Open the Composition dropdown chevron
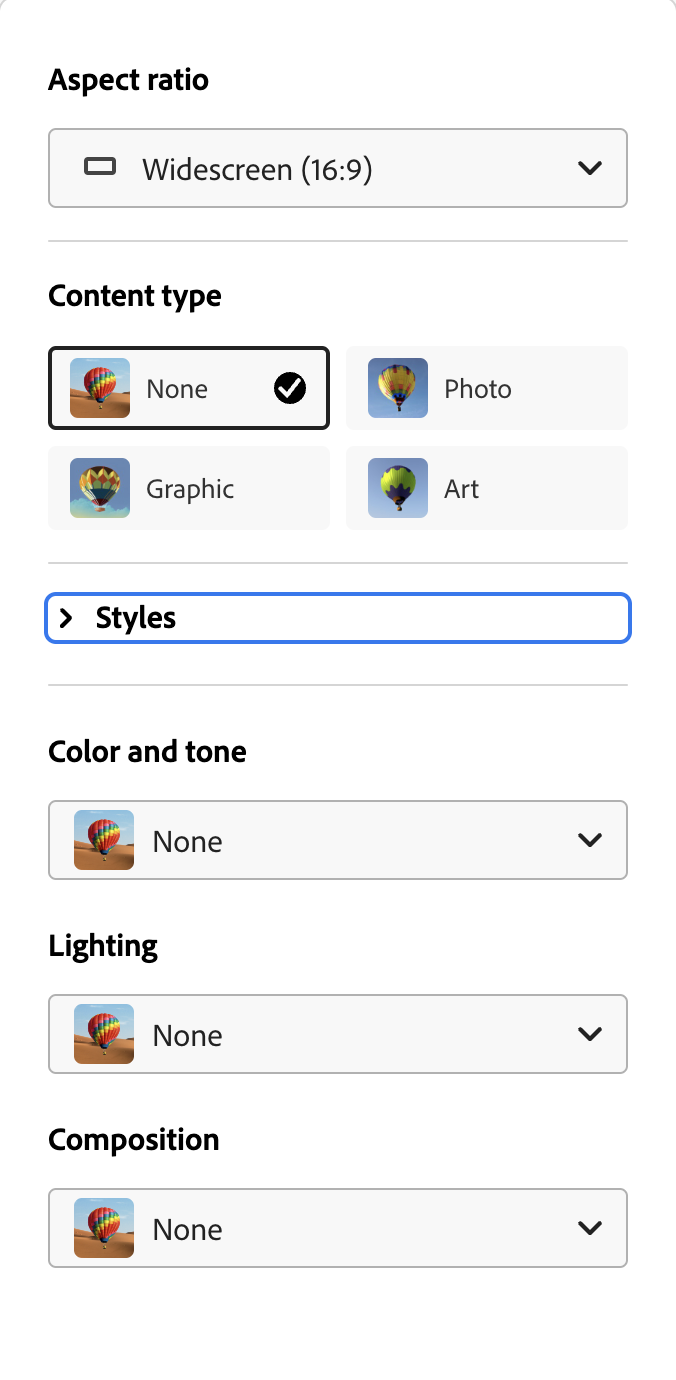Viewport: 676px width, 1380px height. [590, 1228]
